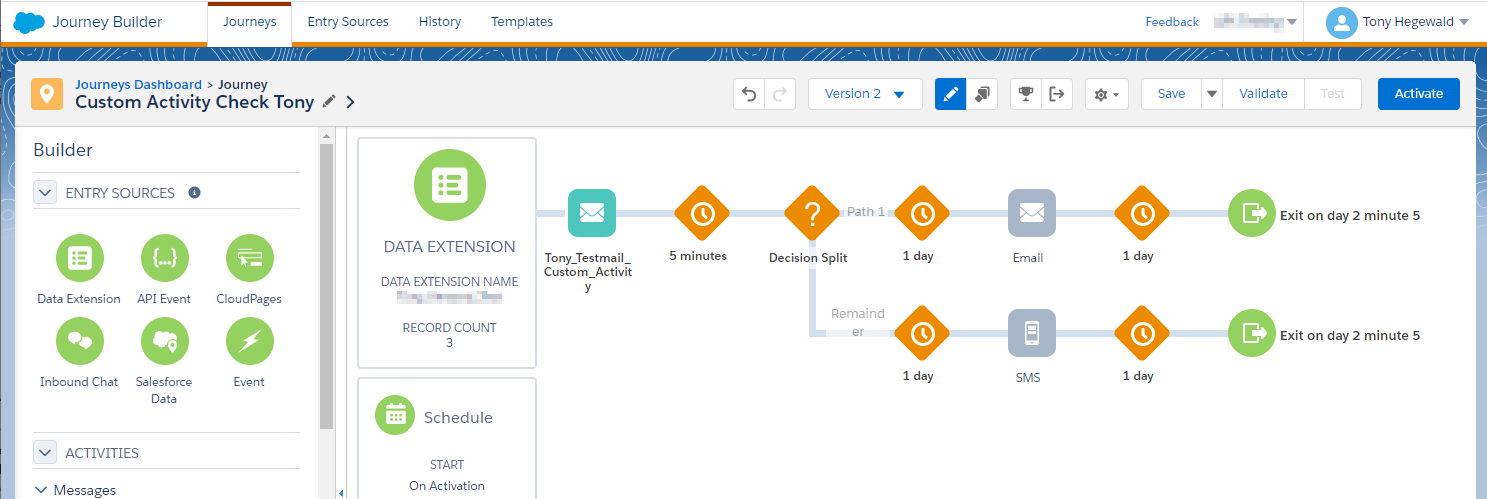Click the Path 1 label
The height and width of the screenshot is (499, 1487).
click(x=866, y=211)
